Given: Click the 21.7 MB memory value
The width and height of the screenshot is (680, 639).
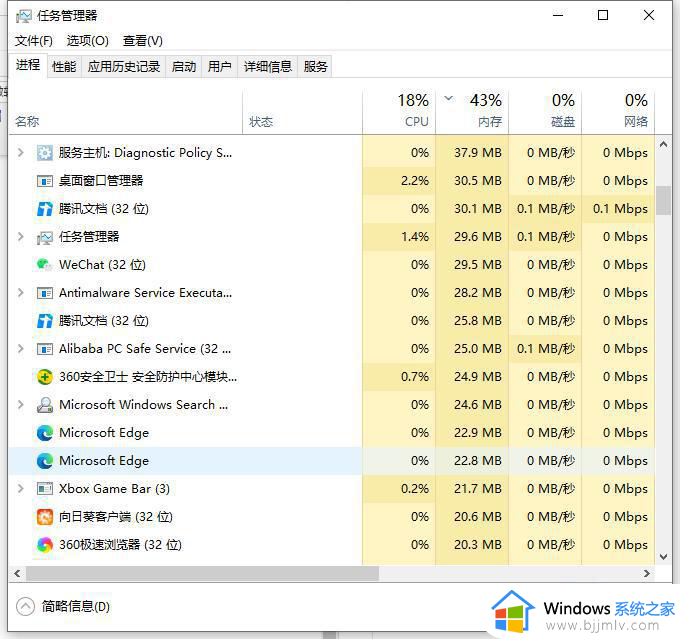Looking at the screenshot, I should click(477, 489).
